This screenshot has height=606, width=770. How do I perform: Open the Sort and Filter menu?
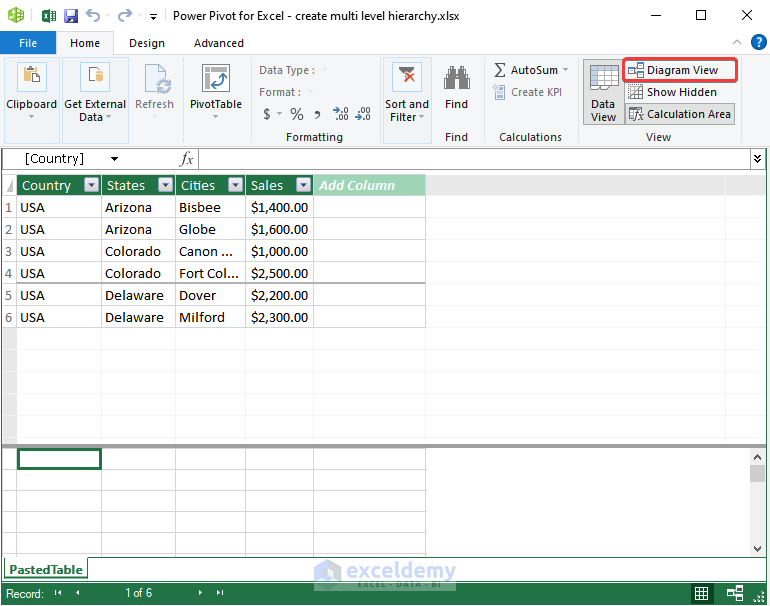point(407,100)
